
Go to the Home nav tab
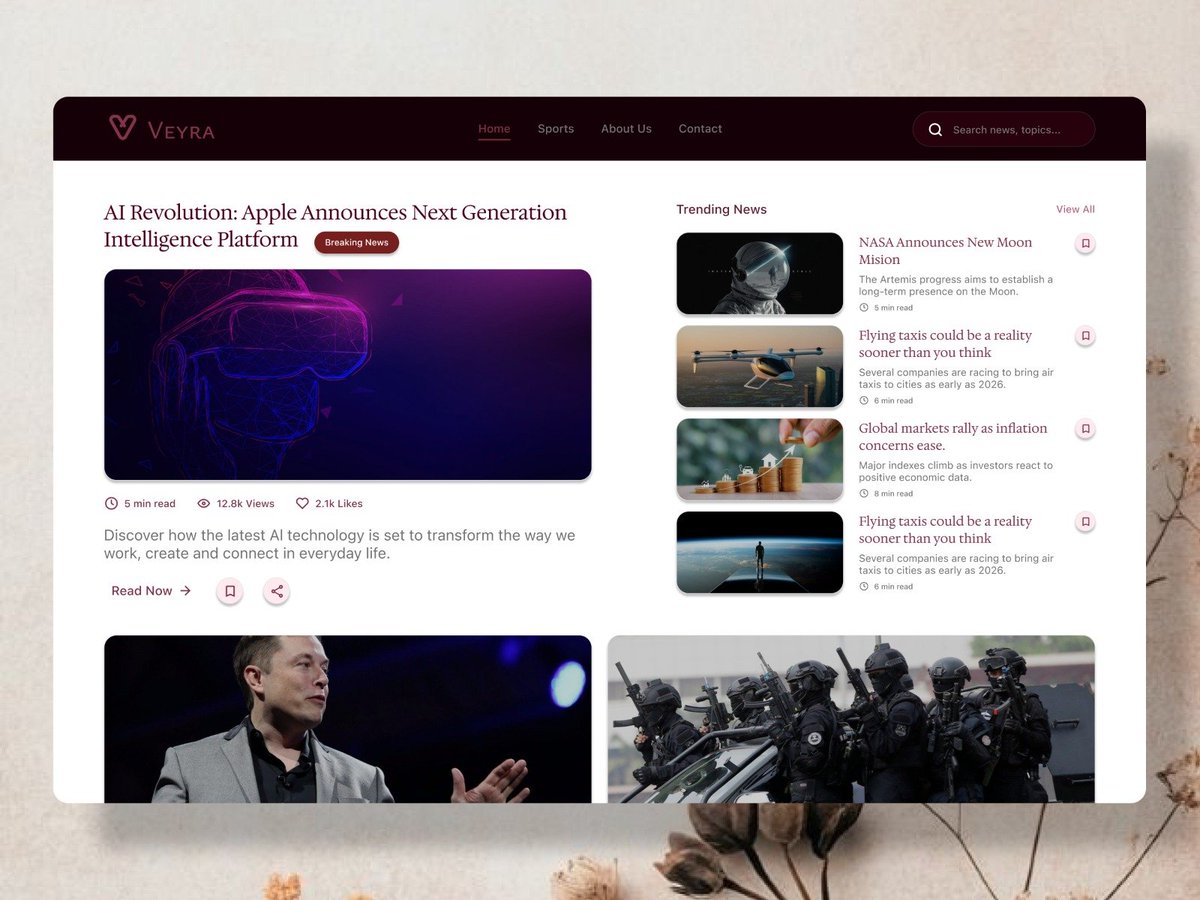click(x=494, y=129)
